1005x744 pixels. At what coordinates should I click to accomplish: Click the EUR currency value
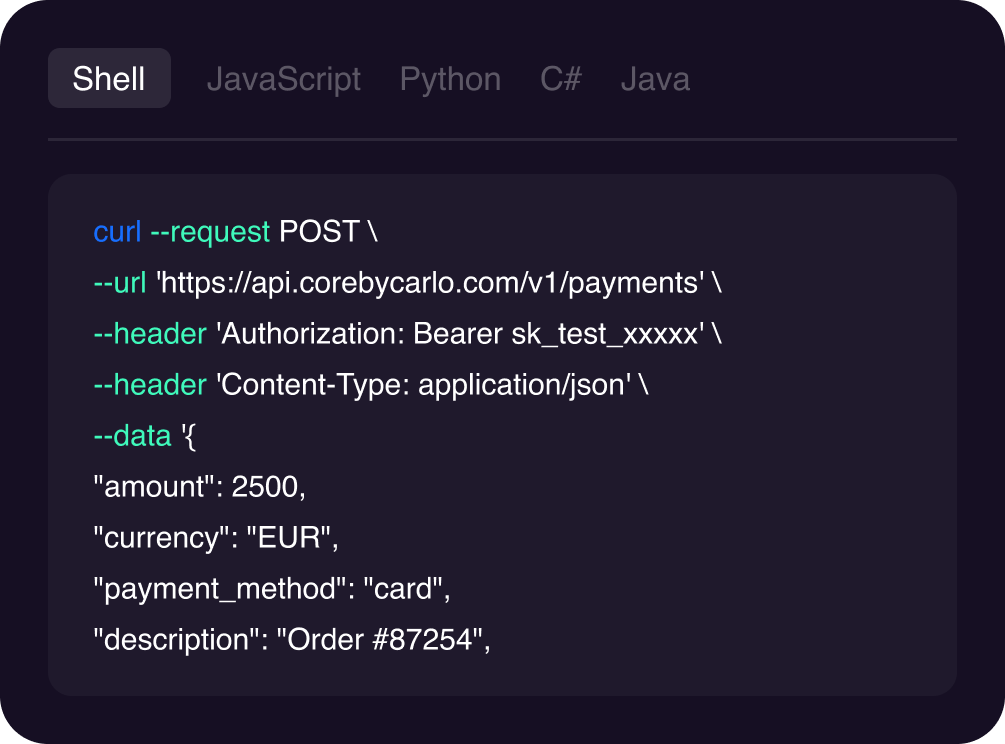286,538
